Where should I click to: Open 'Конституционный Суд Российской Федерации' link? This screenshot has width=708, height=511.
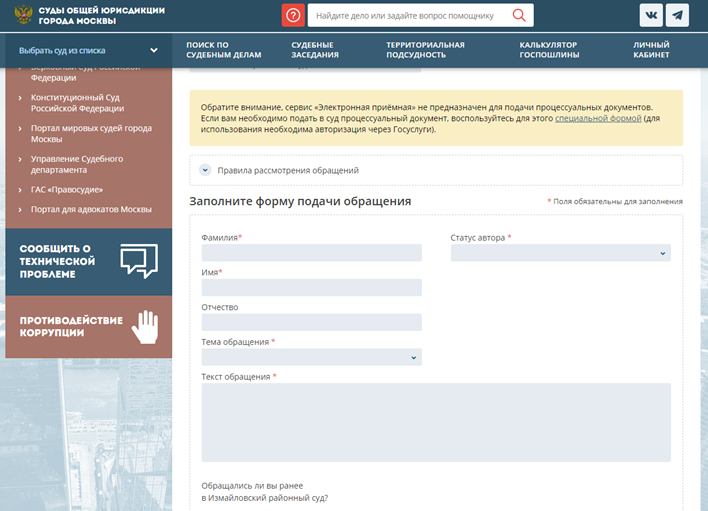click(77, 103)
